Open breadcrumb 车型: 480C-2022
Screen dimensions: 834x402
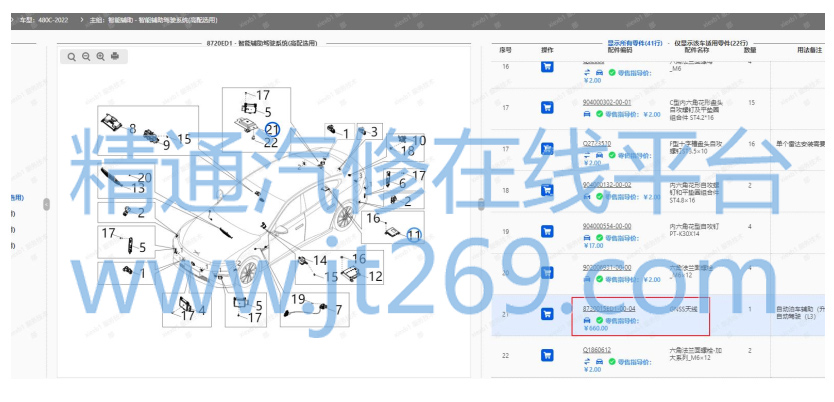coord(43,20)
